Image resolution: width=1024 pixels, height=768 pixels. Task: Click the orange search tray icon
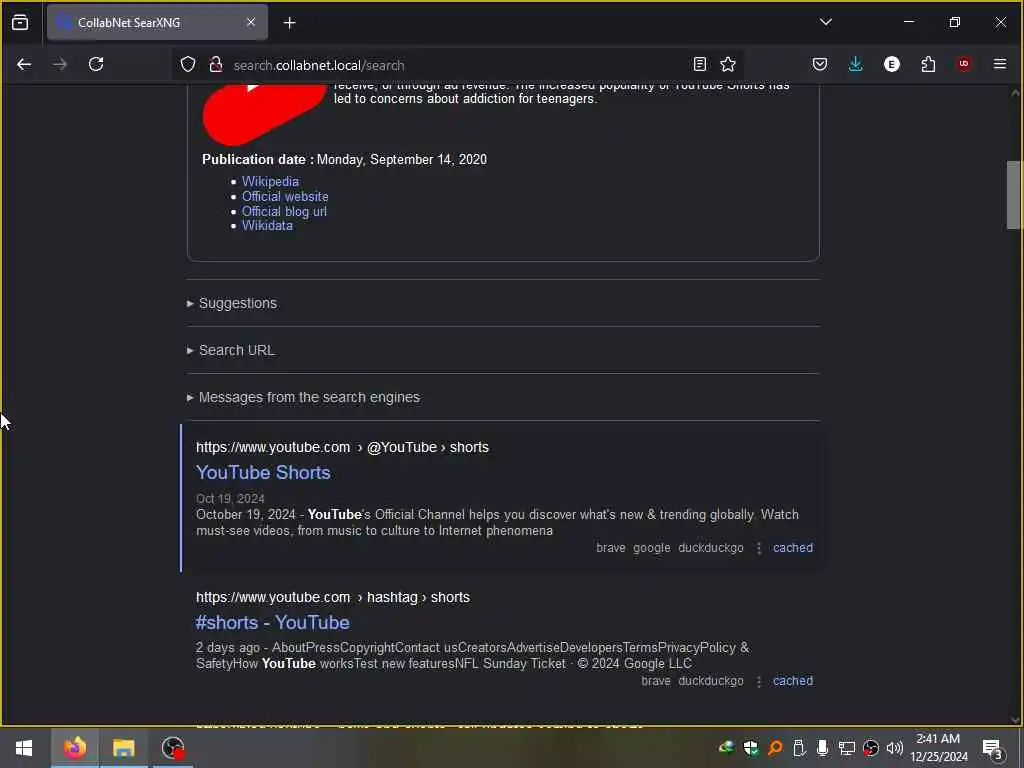(x=775, y=748)
